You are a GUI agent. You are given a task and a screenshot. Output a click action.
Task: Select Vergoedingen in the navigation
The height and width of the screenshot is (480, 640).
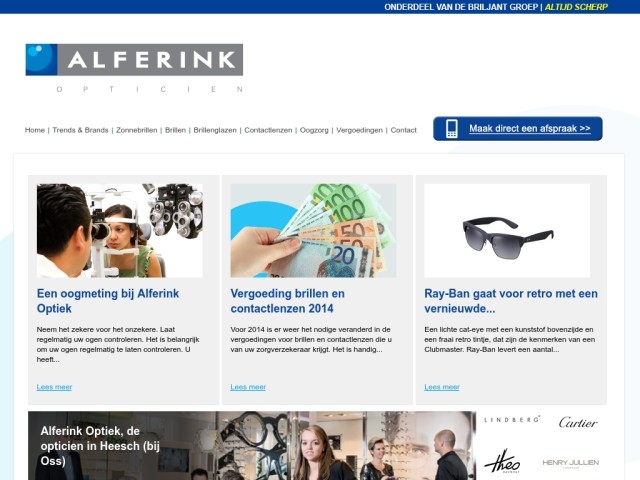360,130
